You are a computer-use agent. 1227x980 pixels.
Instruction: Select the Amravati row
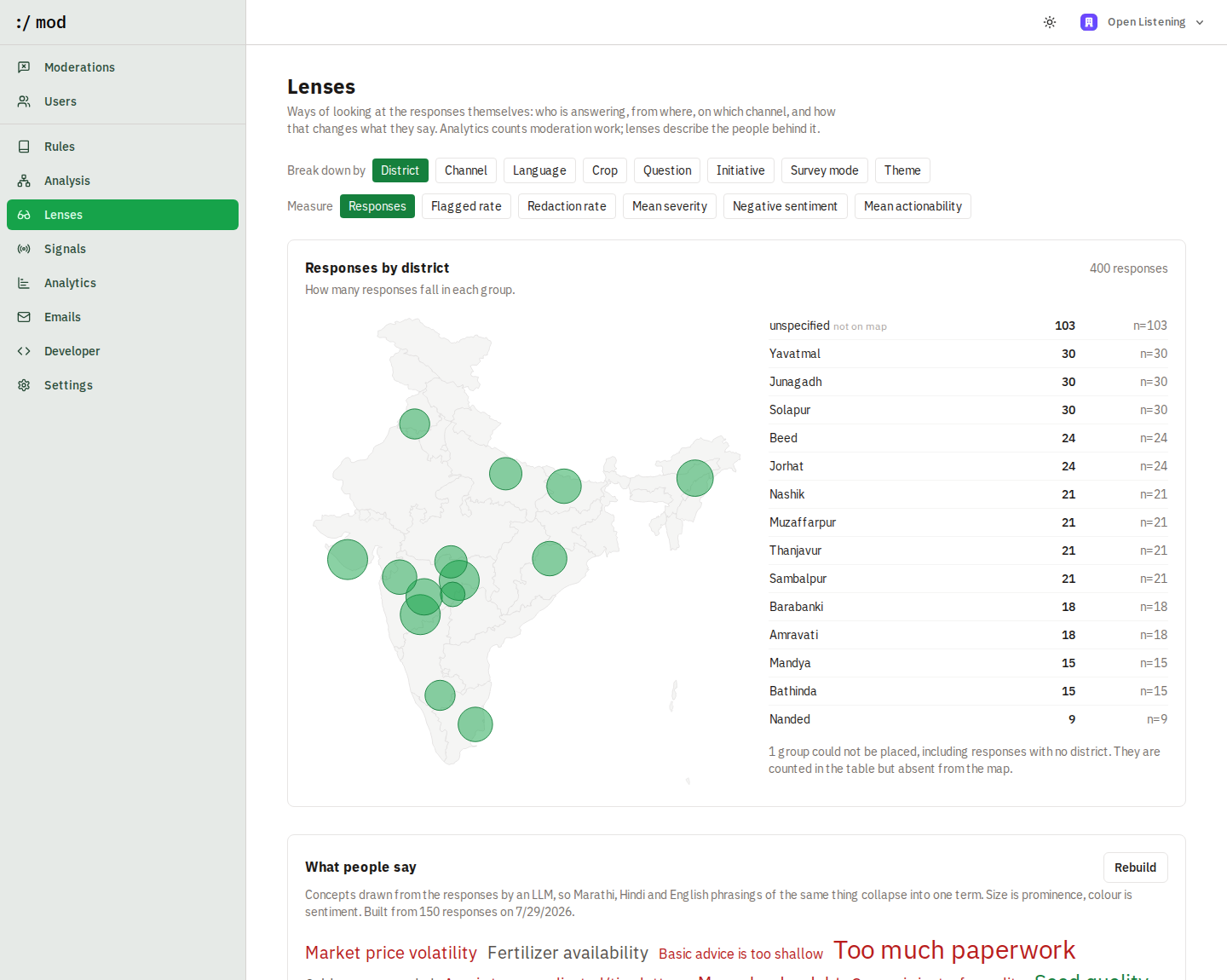968,635
